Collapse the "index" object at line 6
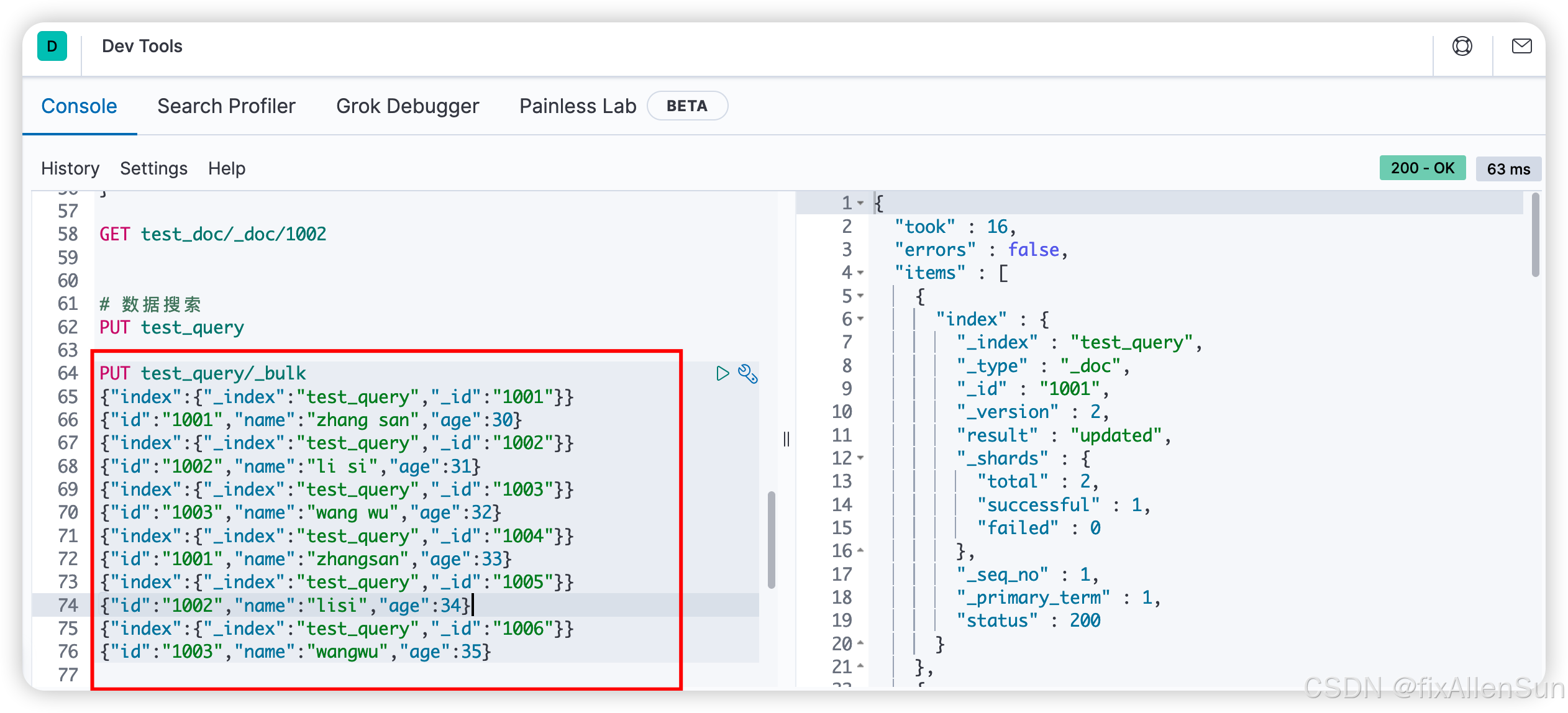Image resolution: width=1568 pixels, height=713 pixels. coord(860,319)
